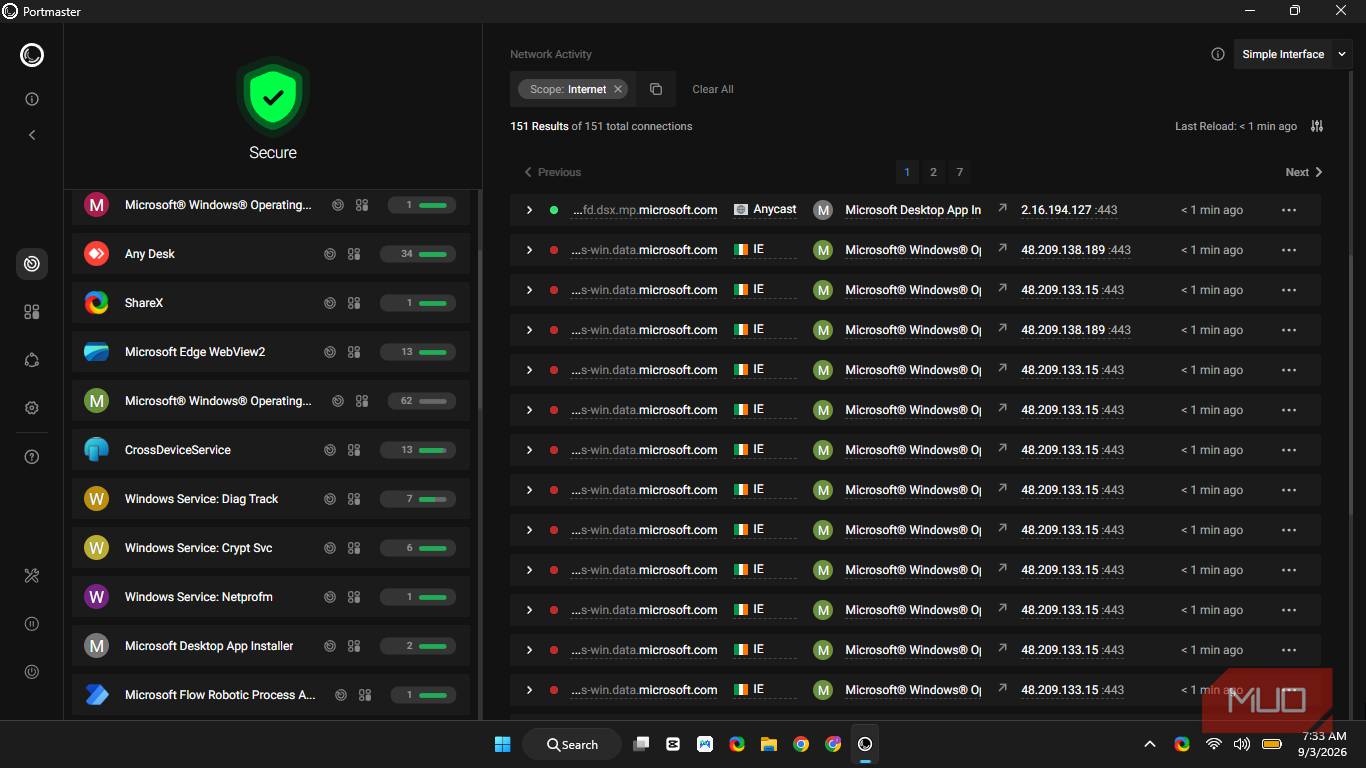Screen dimensions: 1366x768
Task: Click CrossDeviceService network activity icon
Action: coord(330,450)
